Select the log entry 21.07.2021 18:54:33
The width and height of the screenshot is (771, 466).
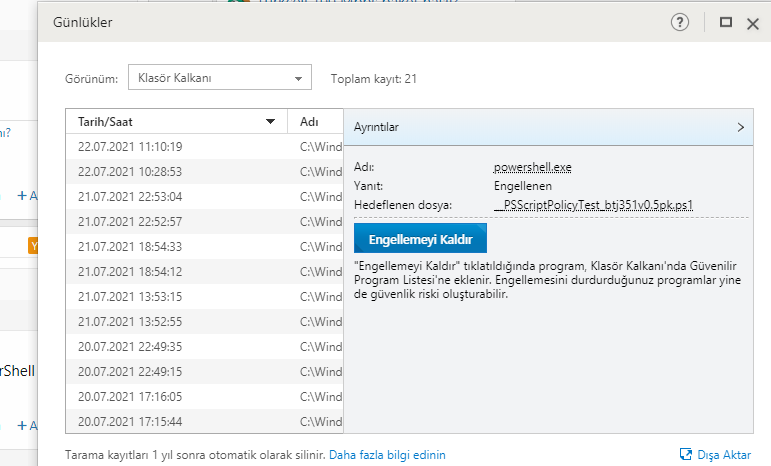(130, 246)
